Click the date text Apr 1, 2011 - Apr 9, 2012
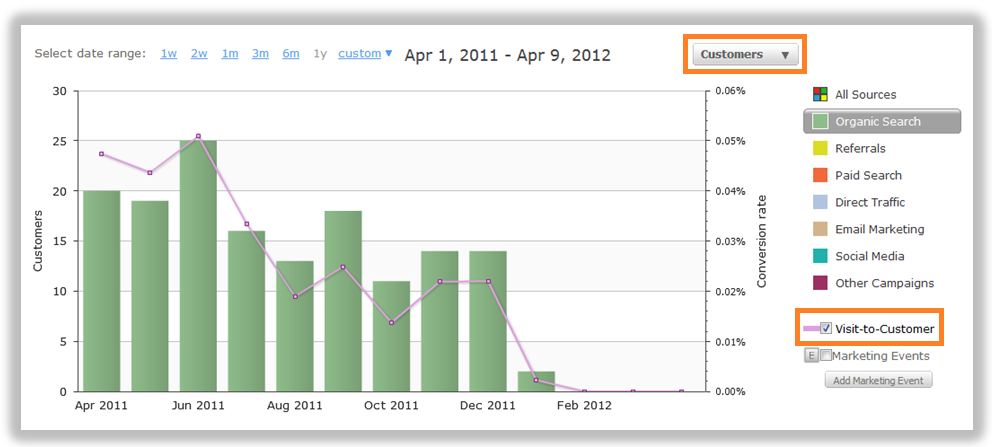 507,55
